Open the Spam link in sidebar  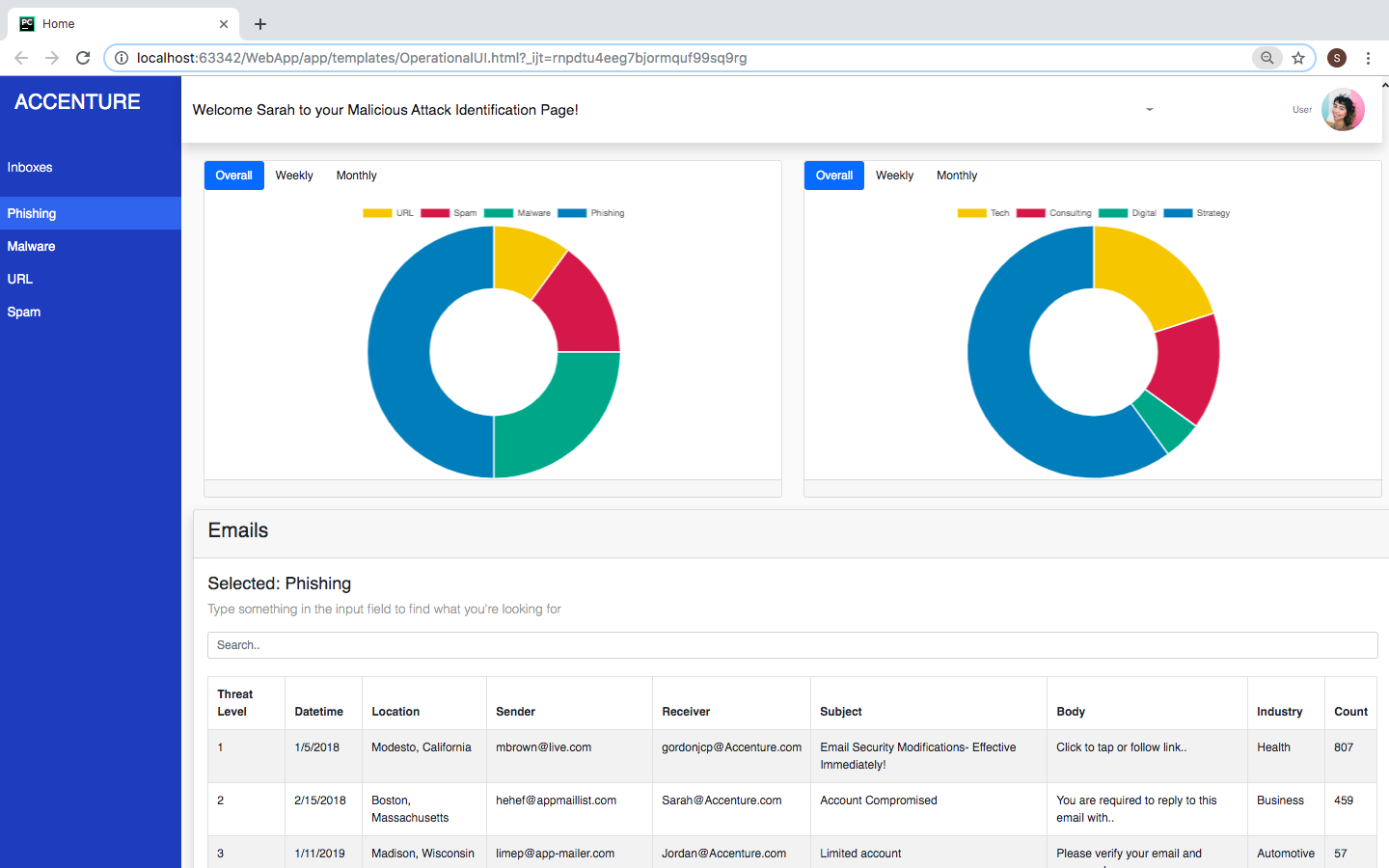pyautogui.click(x=24, y=312)
